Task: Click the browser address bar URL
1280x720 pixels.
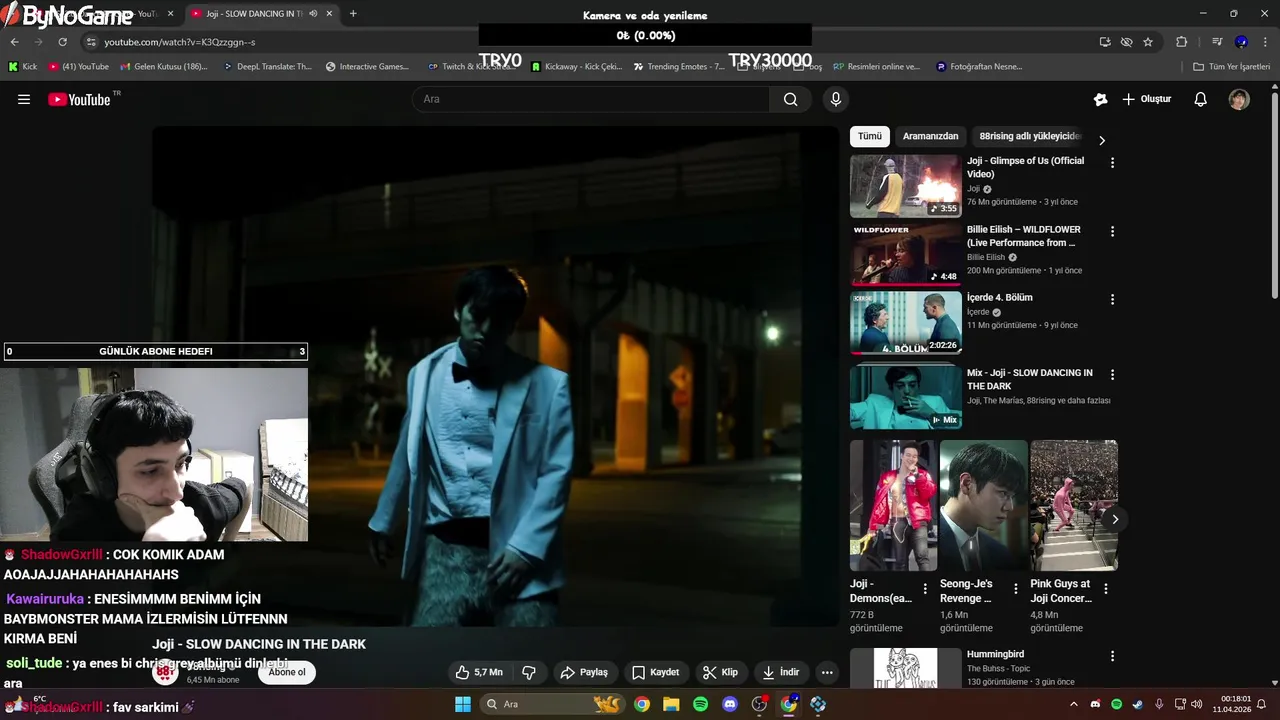Action: click(x=180, y=42)
